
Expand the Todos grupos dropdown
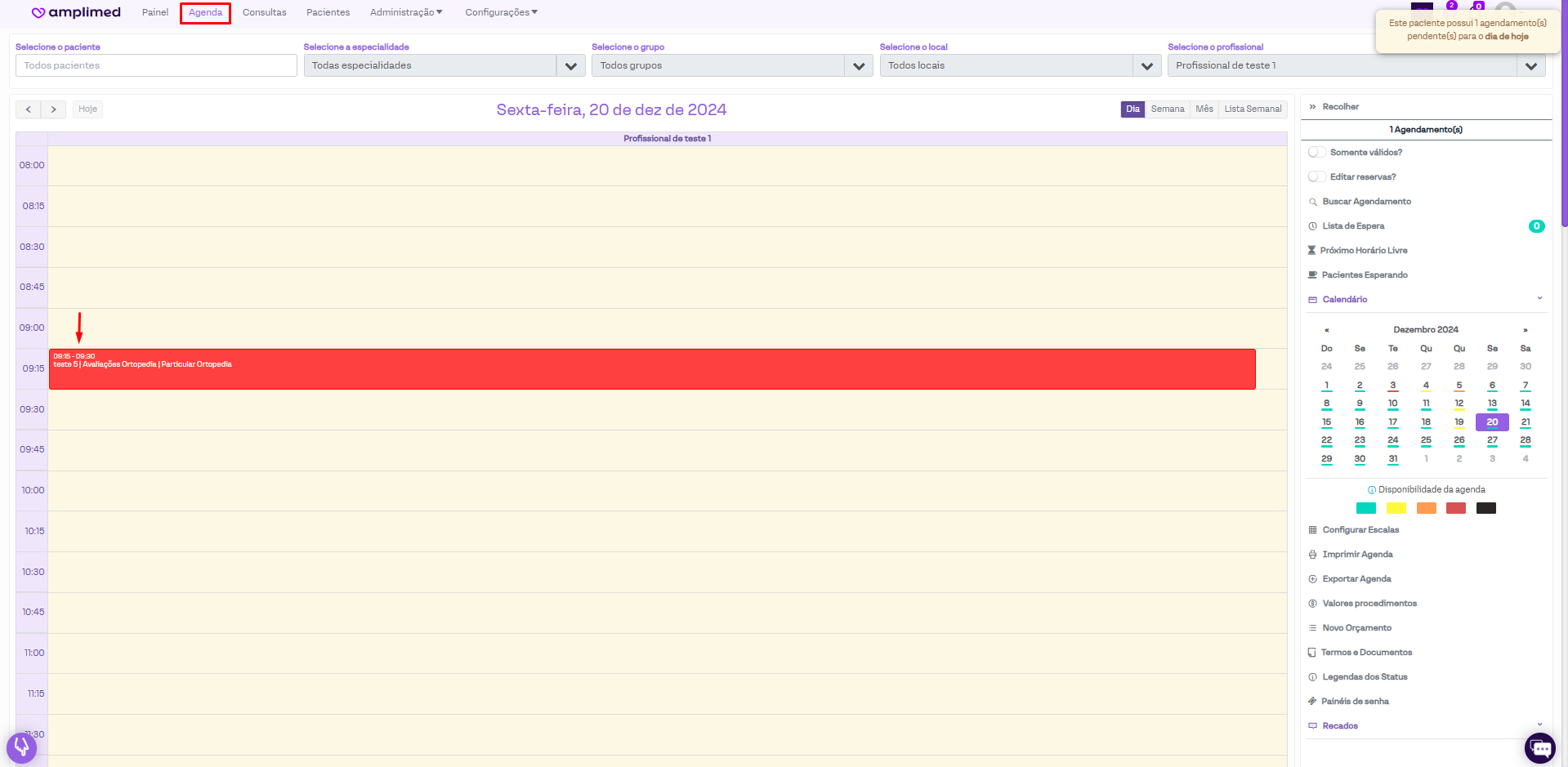pos(858,66)
